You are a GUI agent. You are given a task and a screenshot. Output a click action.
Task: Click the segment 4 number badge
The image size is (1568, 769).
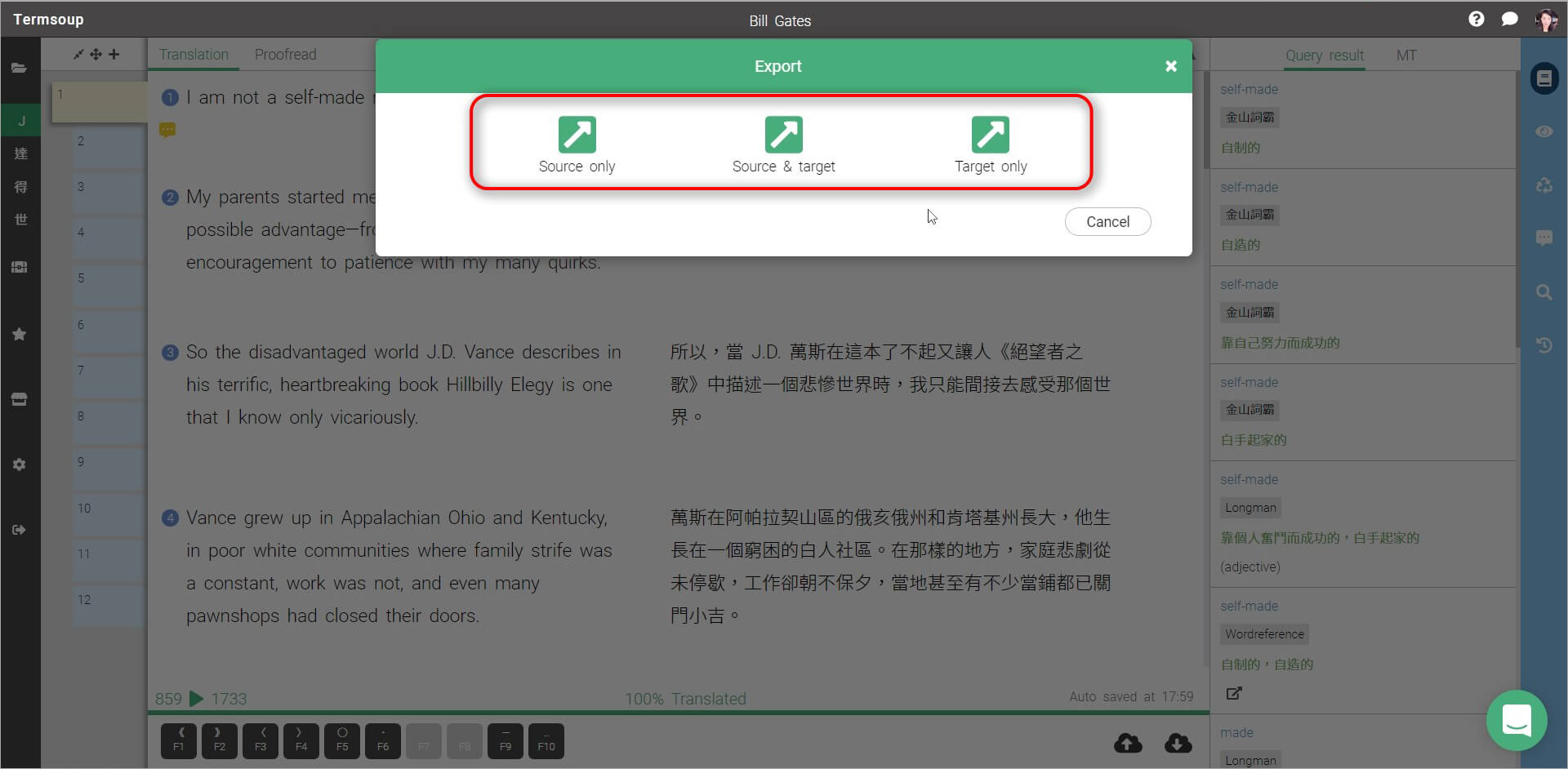pyautogui.click(x=170, y=518)
